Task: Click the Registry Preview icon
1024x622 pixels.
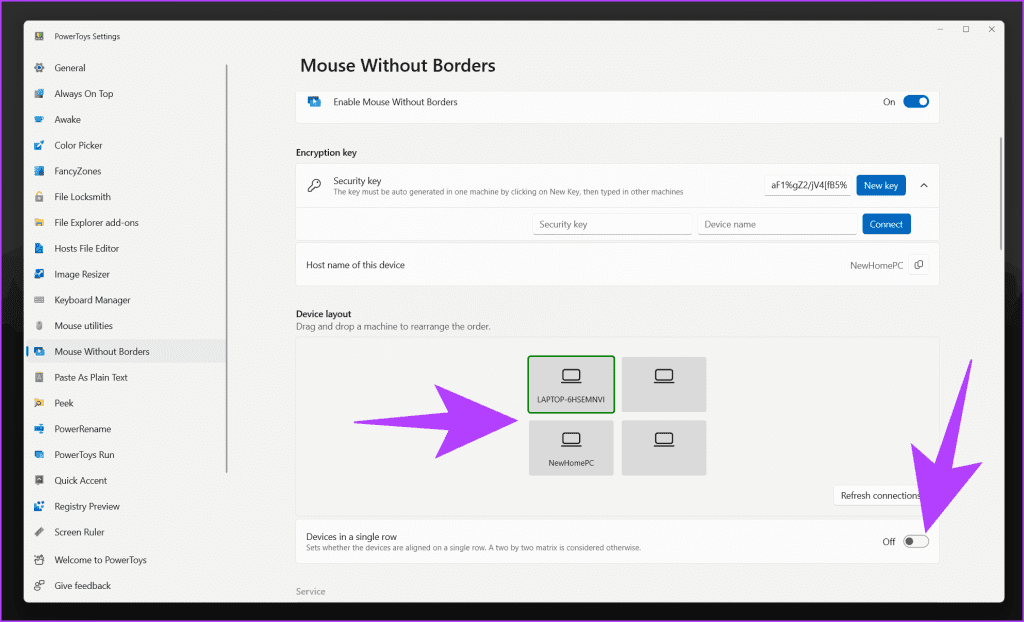Action: click(x=39, y=506)
